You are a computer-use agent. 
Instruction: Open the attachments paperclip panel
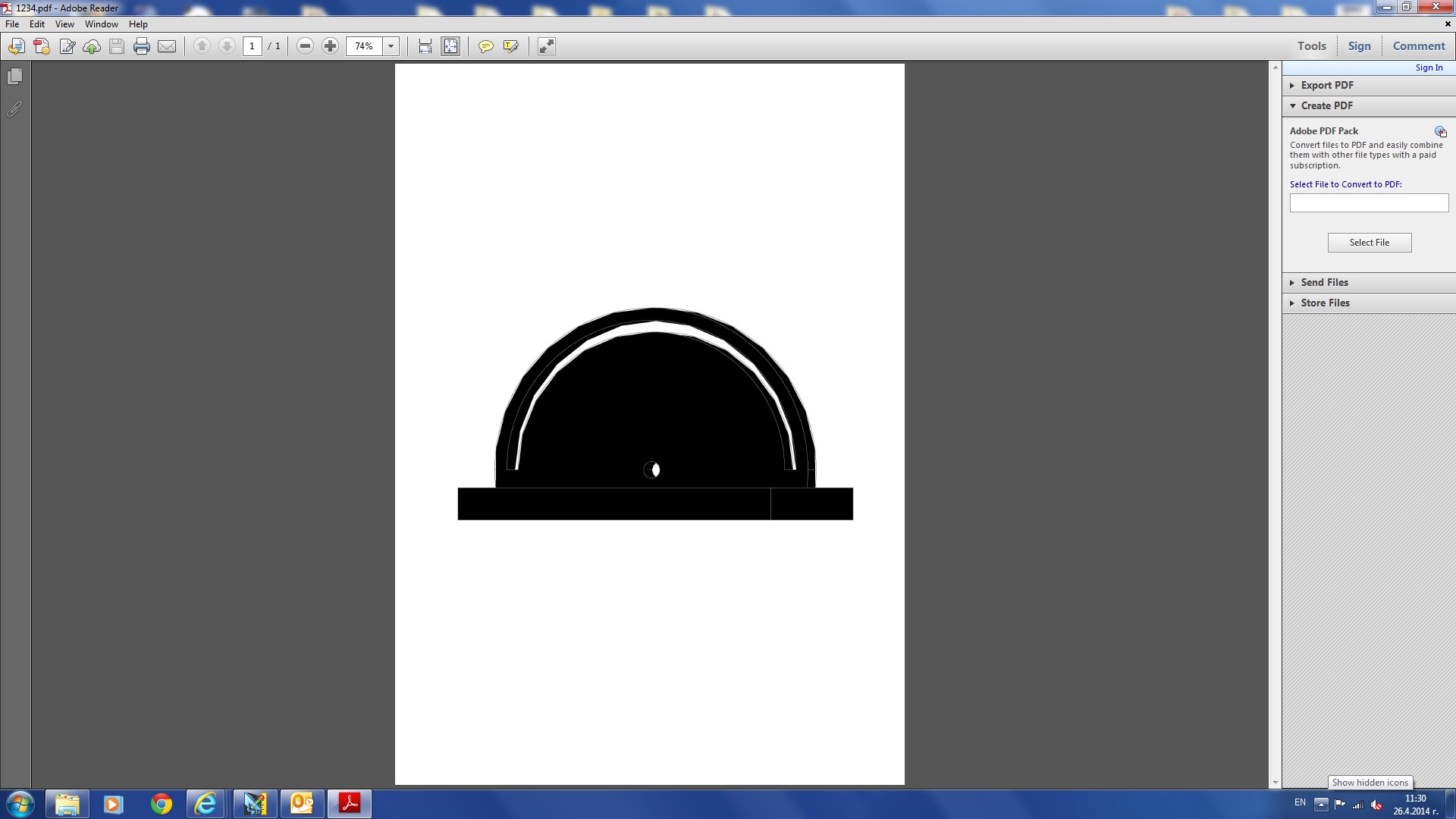(14, 109)
